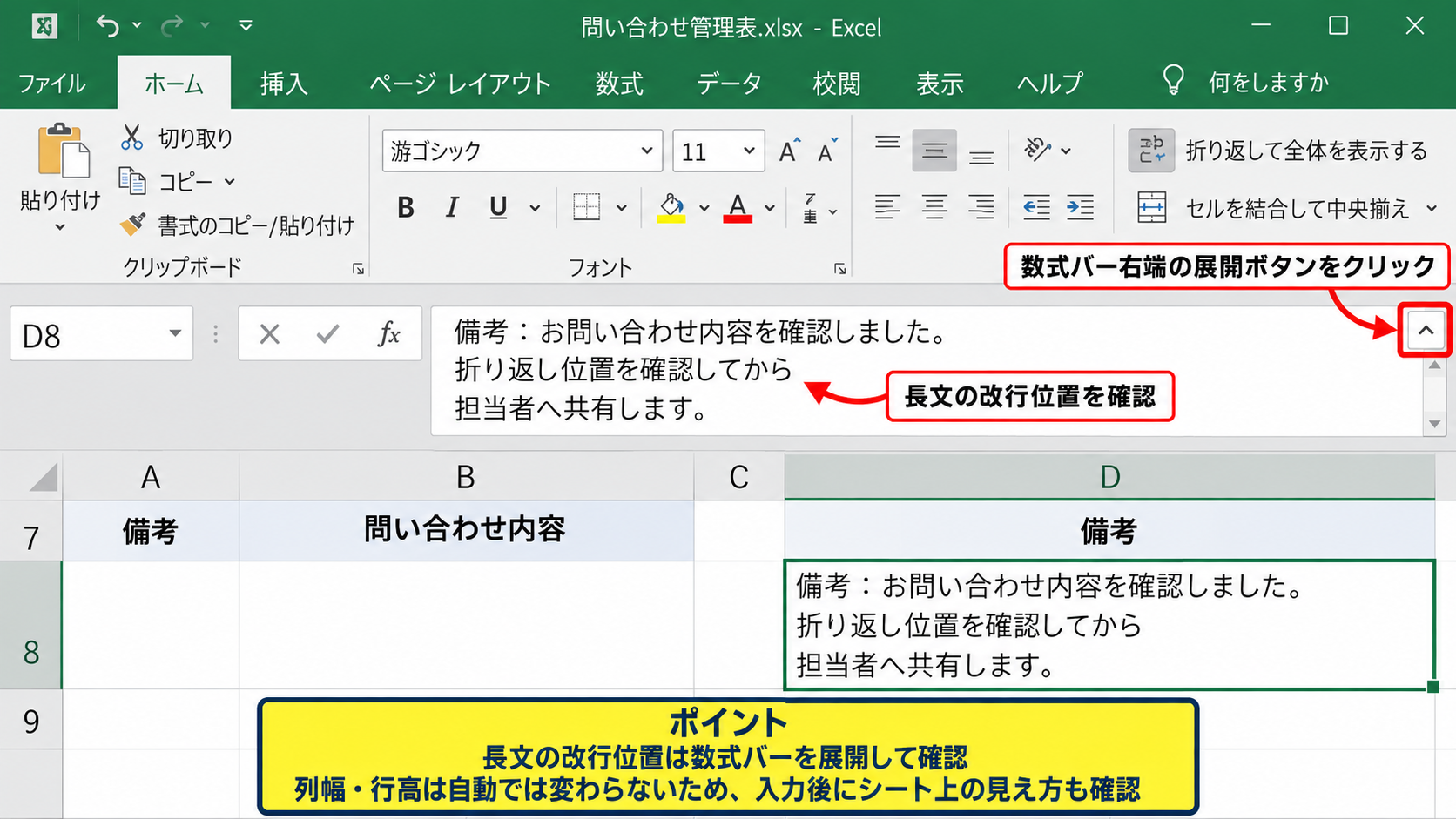
Task: Collapse formula bar with chevron button
Action: pos(1426,330)
